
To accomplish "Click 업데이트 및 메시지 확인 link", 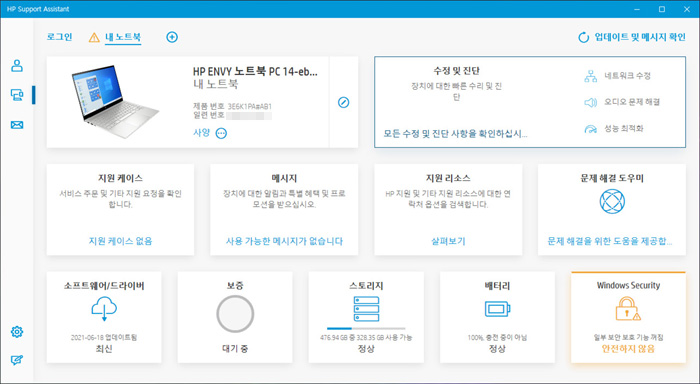I will coord(640,37).
